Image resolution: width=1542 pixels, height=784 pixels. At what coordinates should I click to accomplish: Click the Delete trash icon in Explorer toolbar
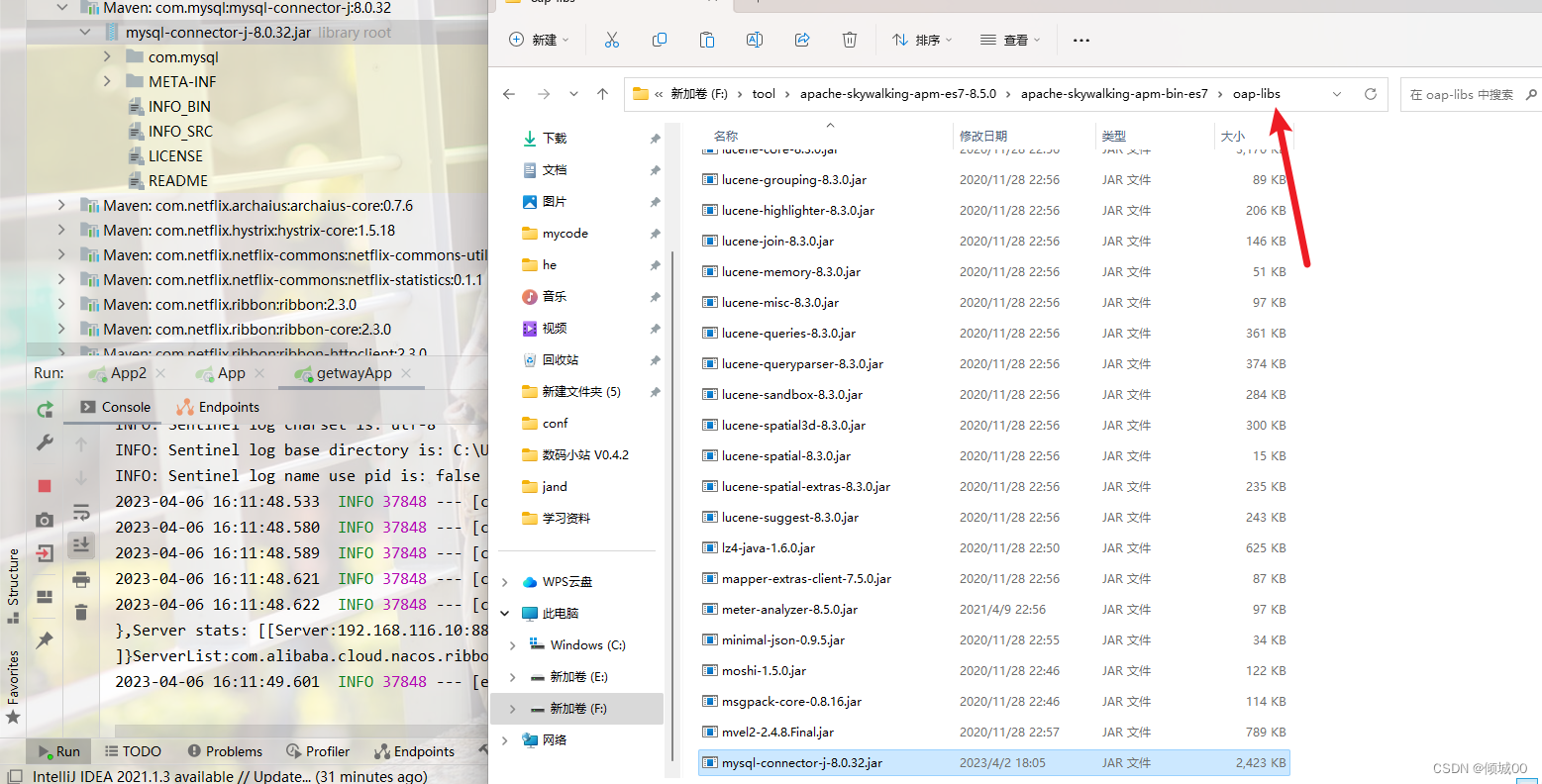pos(850,40)
